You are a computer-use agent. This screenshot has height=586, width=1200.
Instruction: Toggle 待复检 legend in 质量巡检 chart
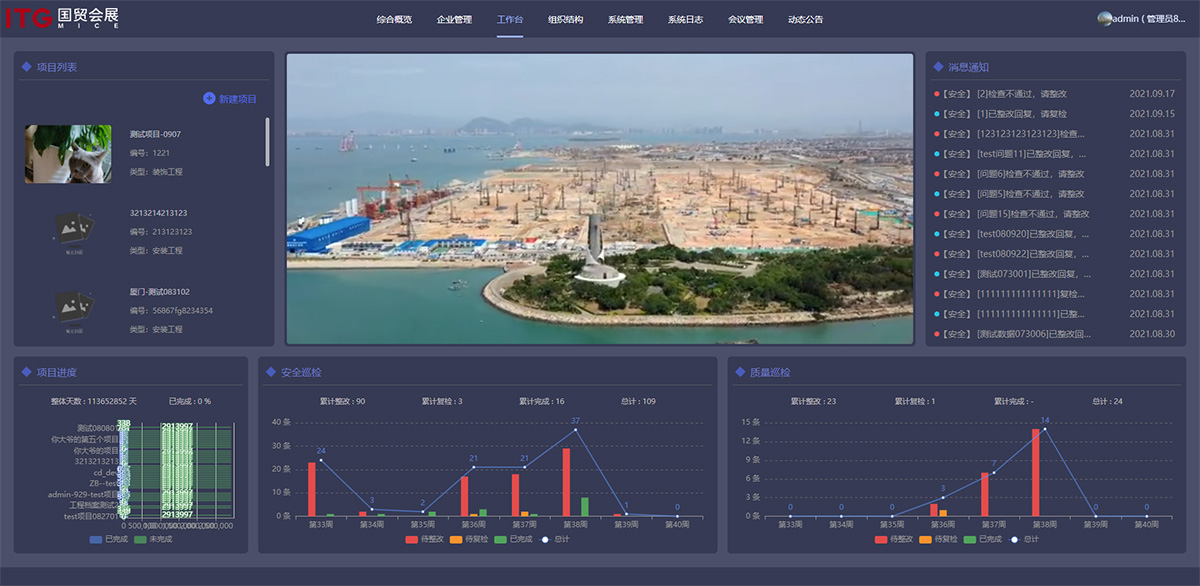point(937,539)
